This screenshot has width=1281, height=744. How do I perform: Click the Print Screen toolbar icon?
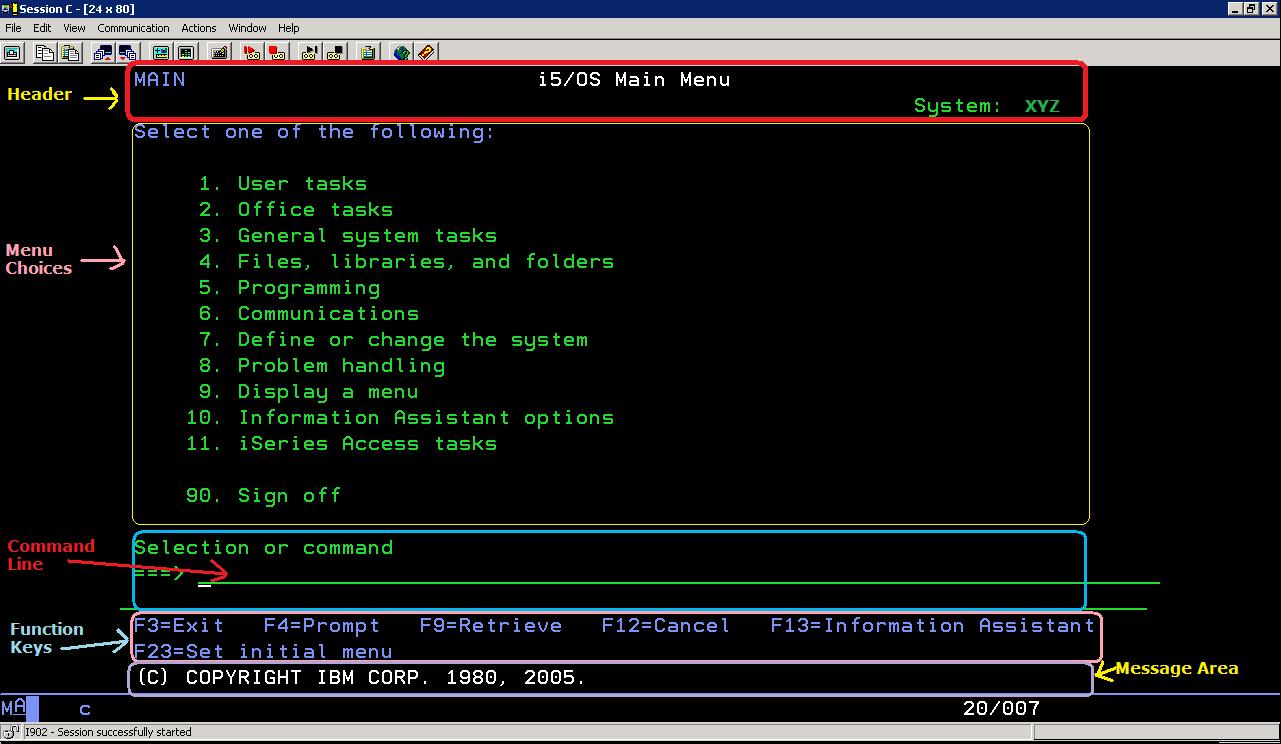[13, 53]
